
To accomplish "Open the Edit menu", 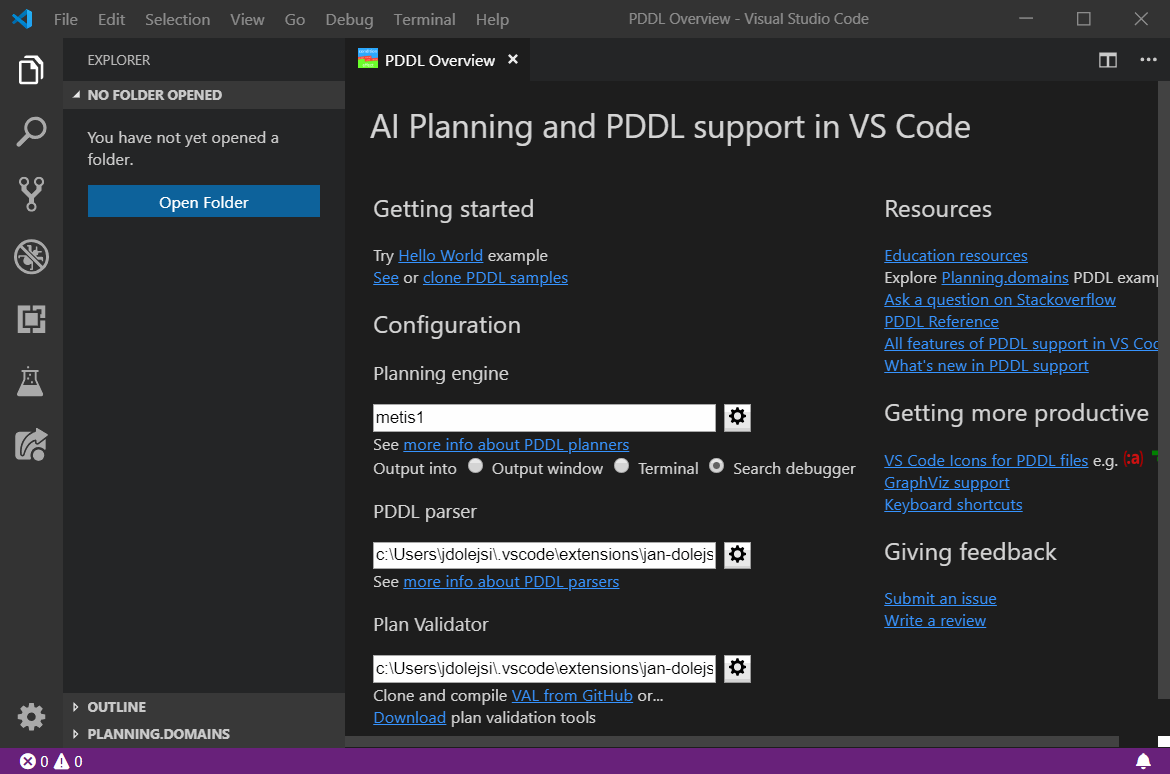I will point(111,19).
